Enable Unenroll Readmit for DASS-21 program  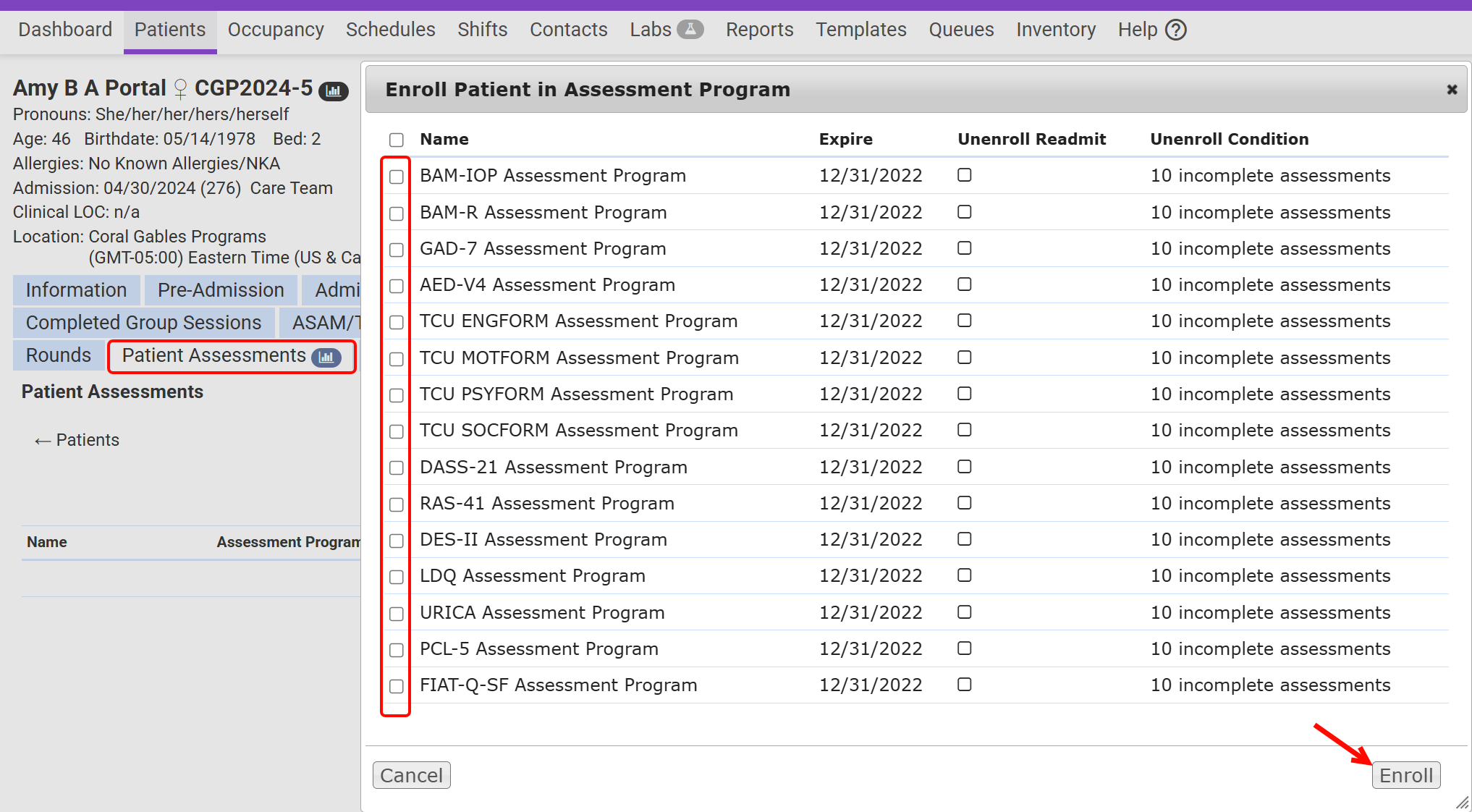point(964,467)
